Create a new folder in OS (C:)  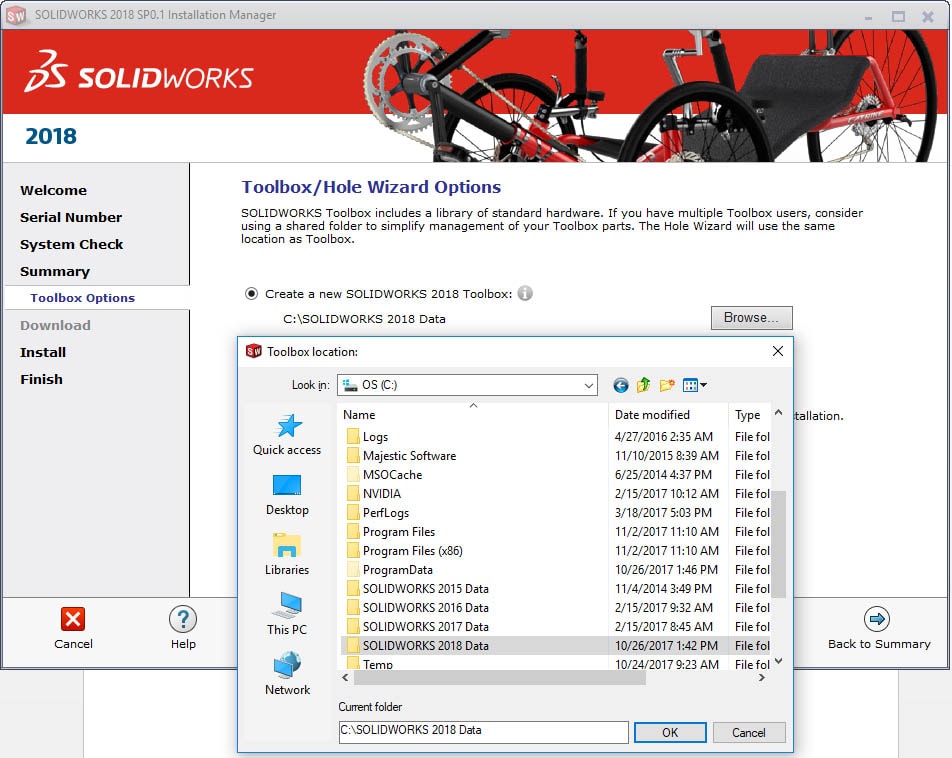[667, 385]
